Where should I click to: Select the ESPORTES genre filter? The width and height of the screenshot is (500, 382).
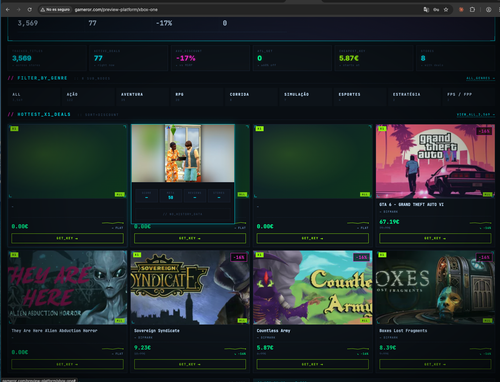360,97
